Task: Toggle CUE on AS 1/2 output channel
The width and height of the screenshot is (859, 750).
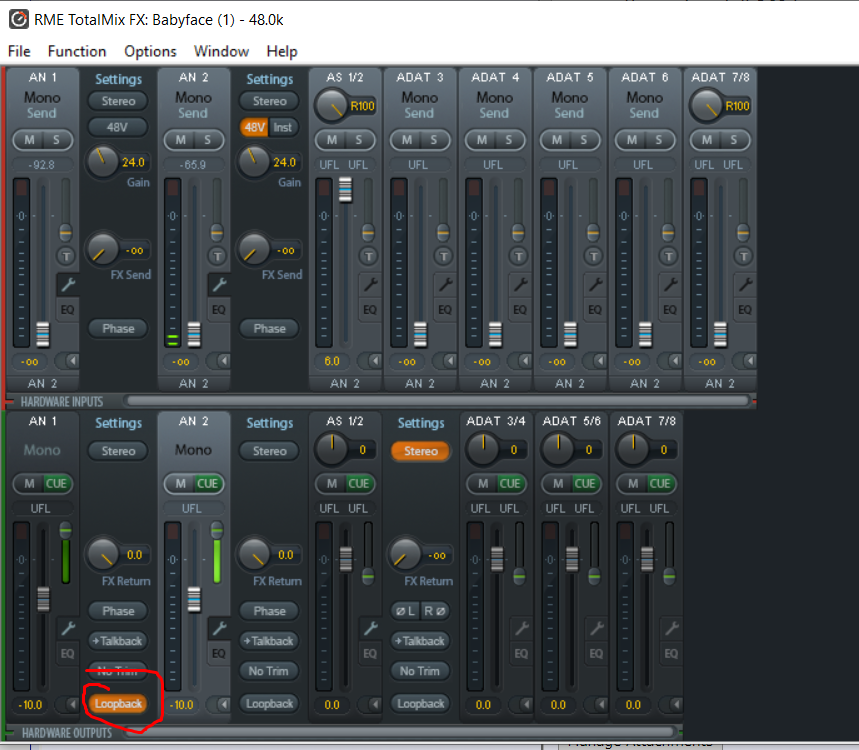Action: pyautogui.click(x=359, y=484)
